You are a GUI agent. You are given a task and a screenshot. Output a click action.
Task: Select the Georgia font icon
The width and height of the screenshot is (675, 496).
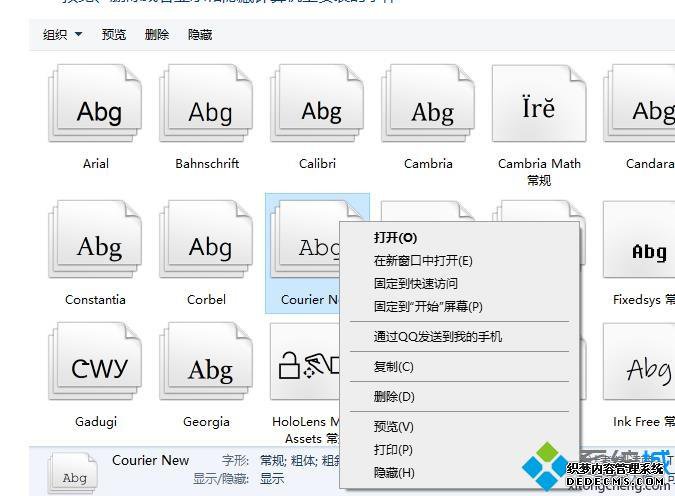click(x=206, y=361)
